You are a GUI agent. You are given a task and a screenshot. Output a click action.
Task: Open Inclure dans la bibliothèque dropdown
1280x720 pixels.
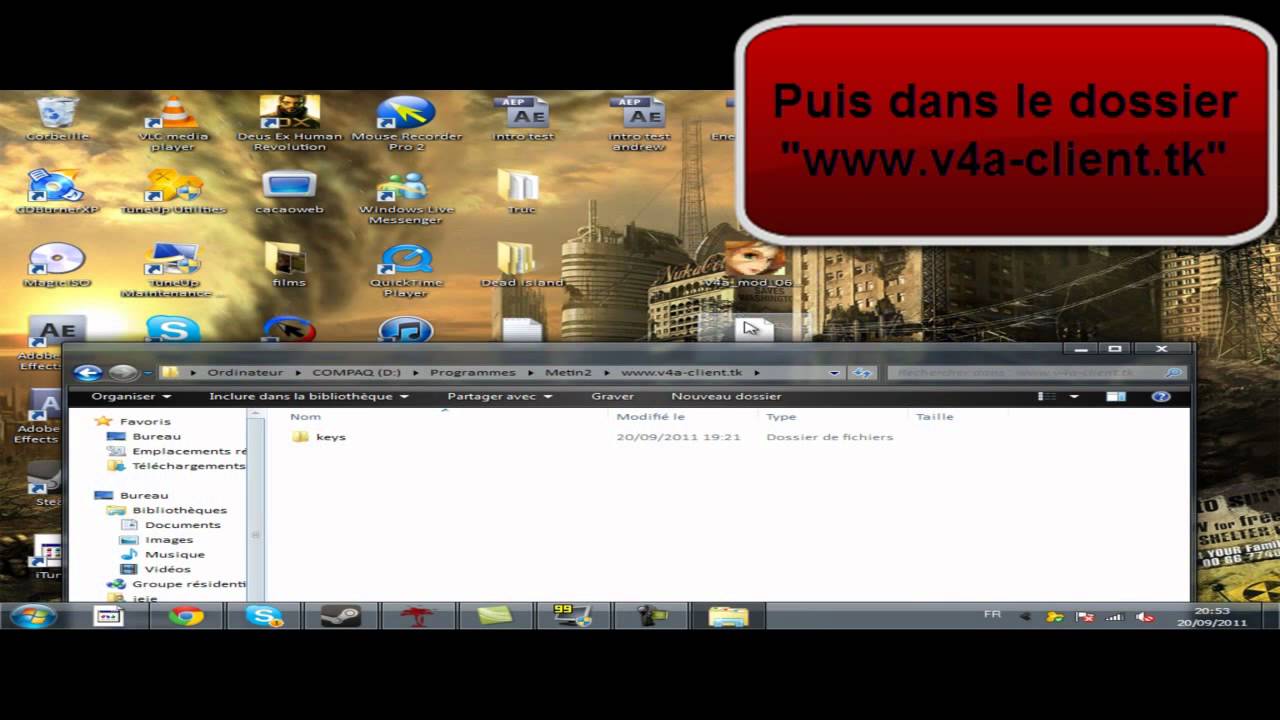(309, 396)
